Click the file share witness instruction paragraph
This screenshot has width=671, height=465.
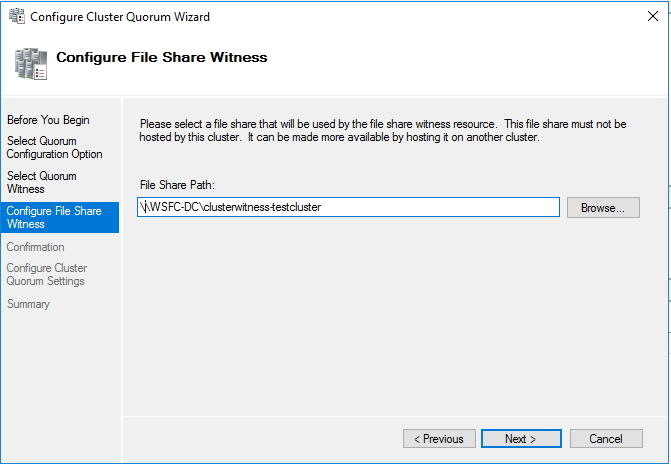pos(383,130)
